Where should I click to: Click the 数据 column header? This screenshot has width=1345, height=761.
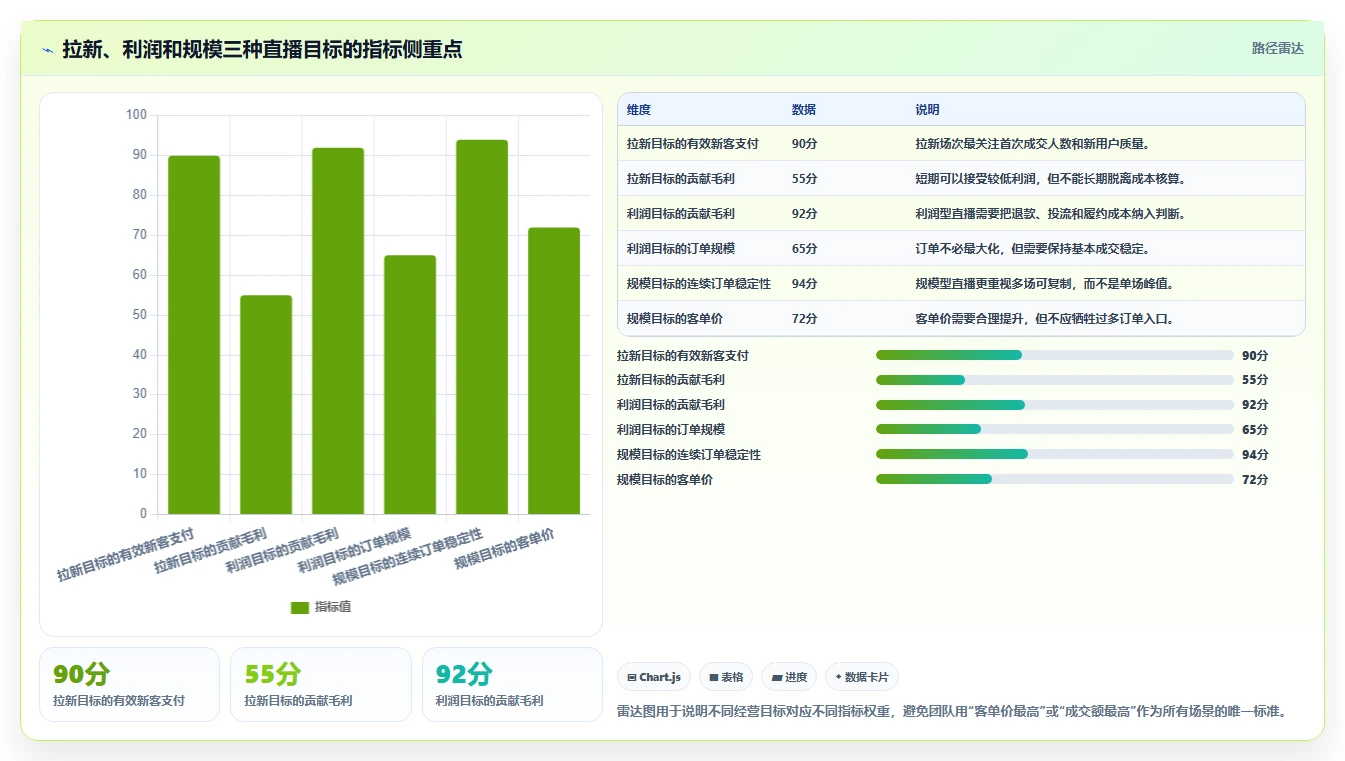click(x=803, y=110)
